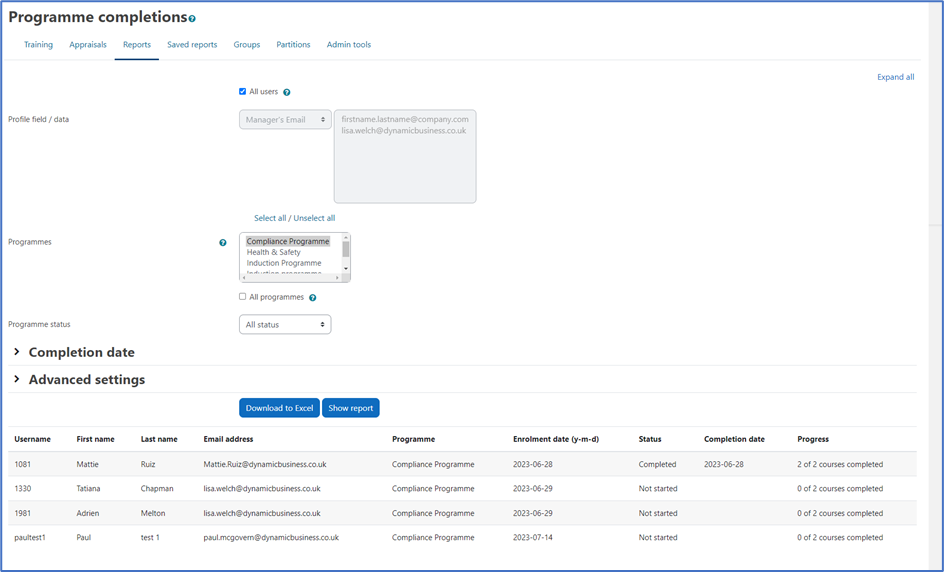Click the Show report button
Viewport: 944px width, 572px height.
pyautogui.click(x=350, y=408)
